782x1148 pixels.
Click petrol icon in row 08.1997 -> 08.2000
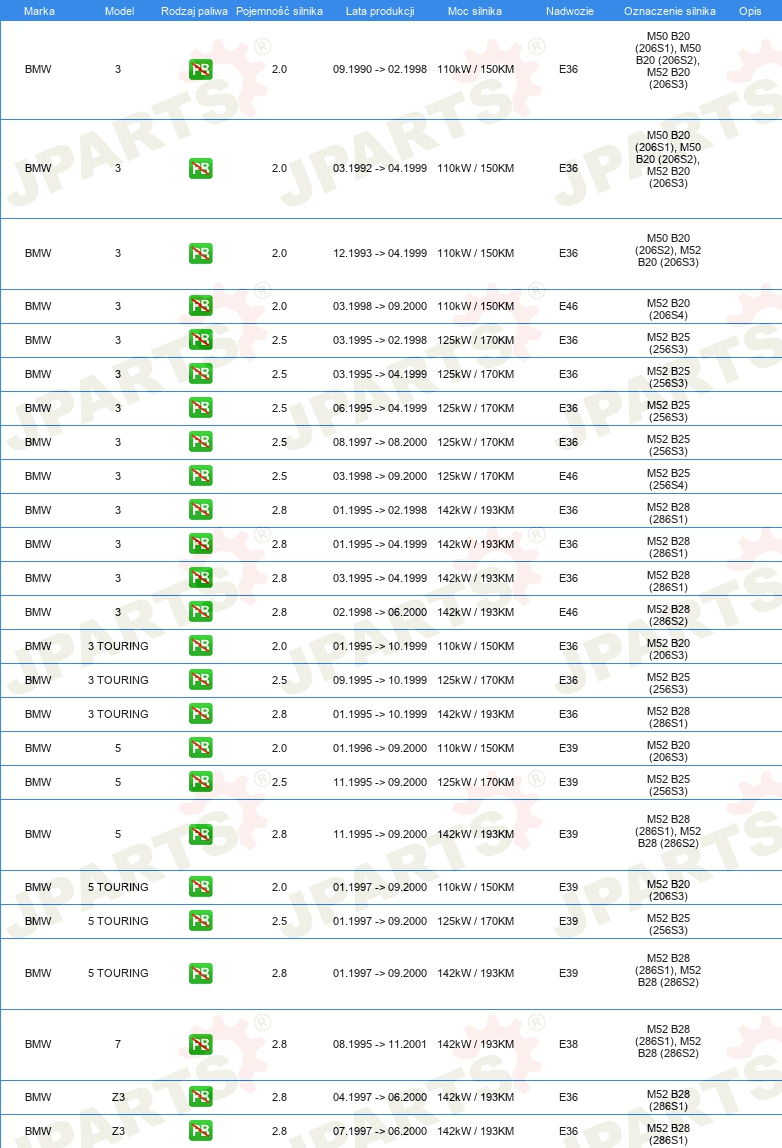(x=201, y=442)
